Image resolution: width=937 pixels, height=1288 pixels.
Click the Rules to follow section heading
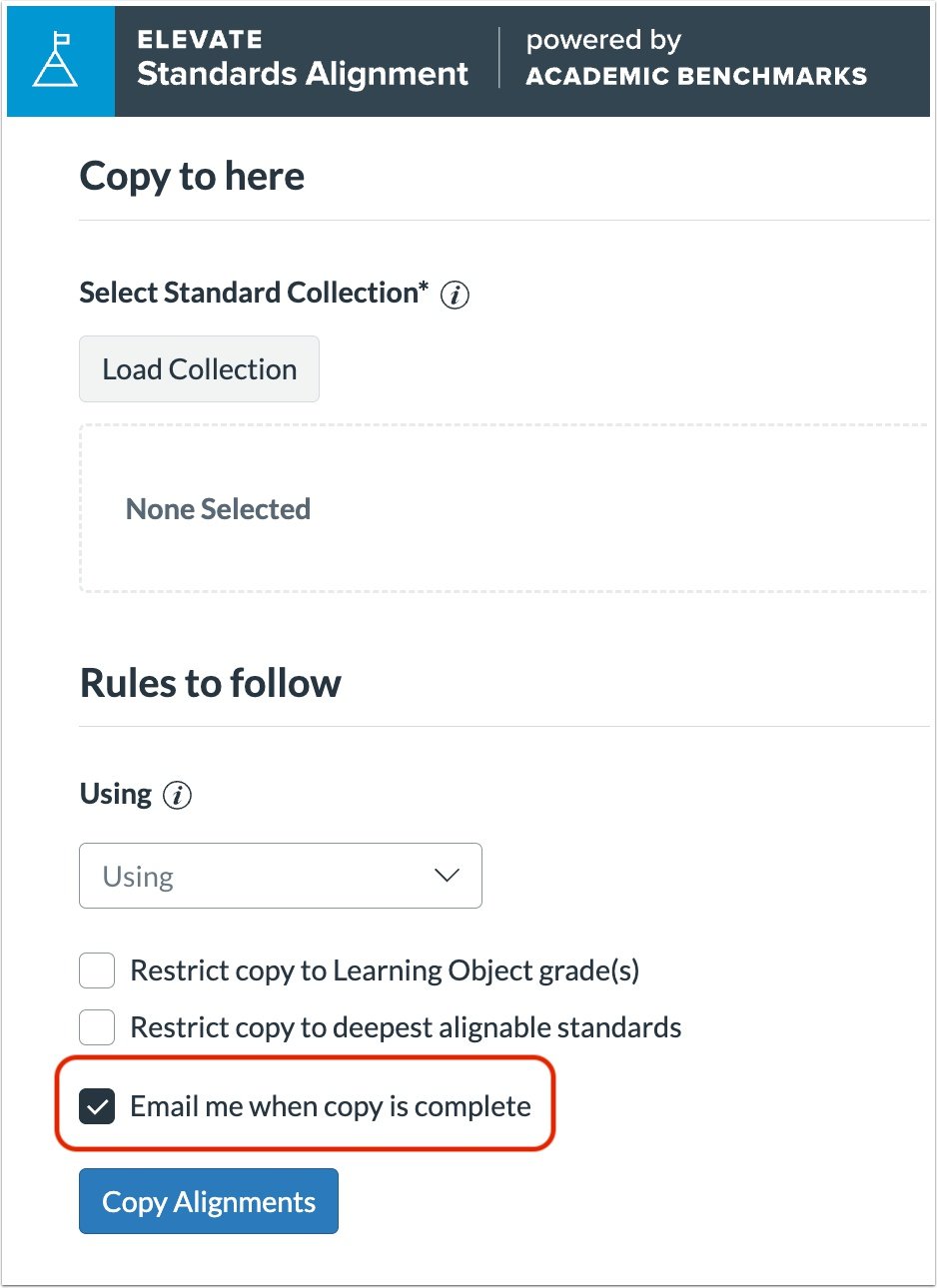click(x=210, y=684)
